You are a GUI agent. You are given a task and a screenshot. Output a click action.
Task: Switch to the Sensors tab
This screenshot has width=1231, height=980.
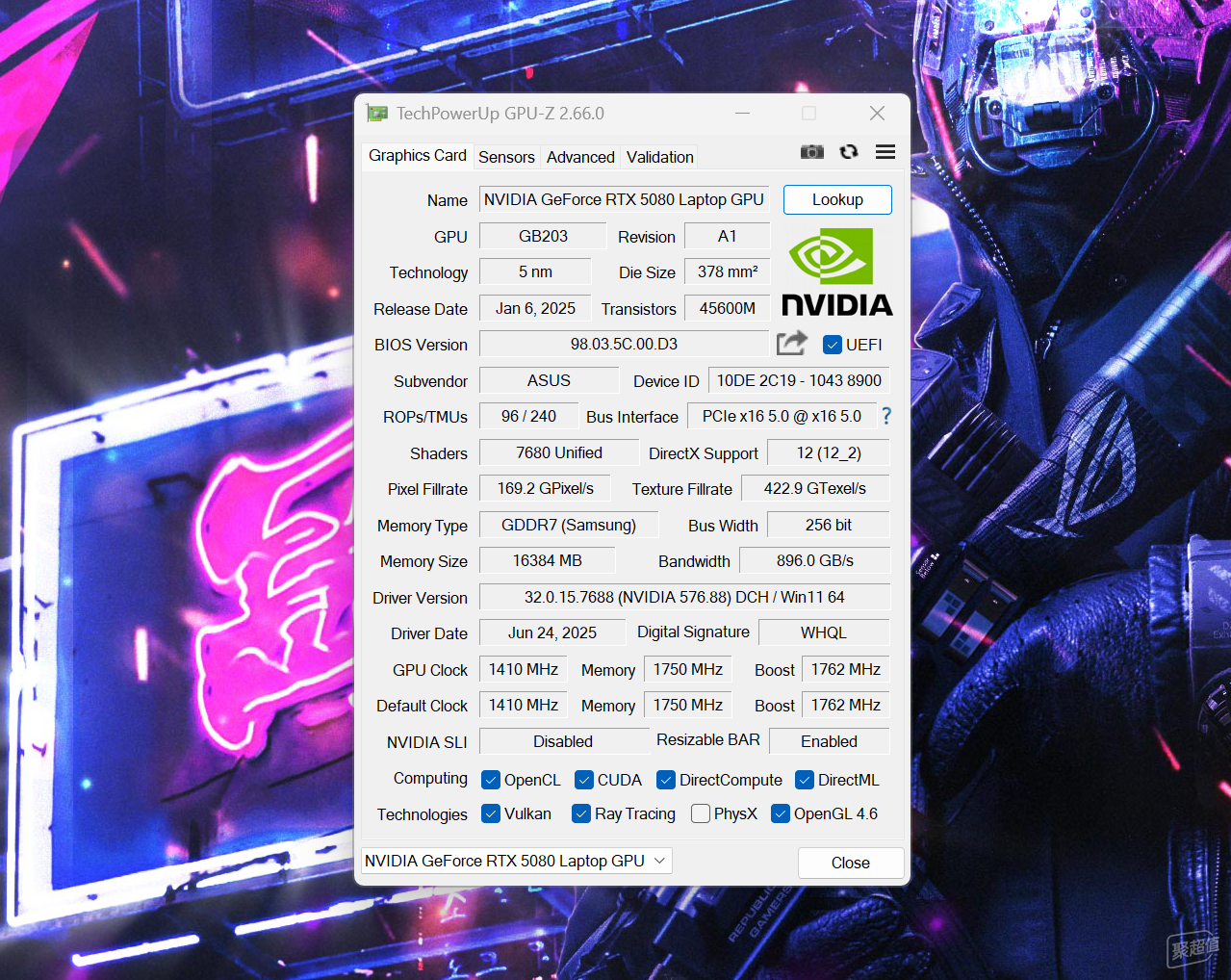tap(506, 157)
